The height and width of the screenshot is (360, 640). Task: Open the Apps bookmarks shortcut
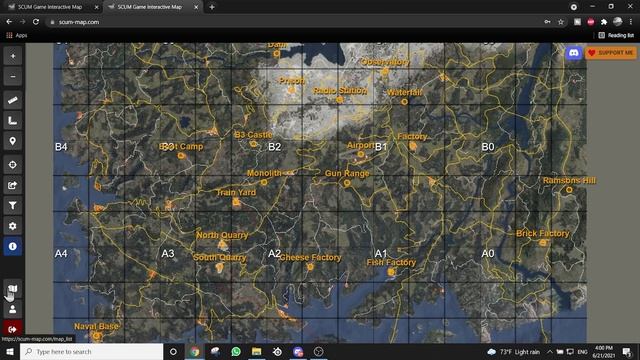16,36
